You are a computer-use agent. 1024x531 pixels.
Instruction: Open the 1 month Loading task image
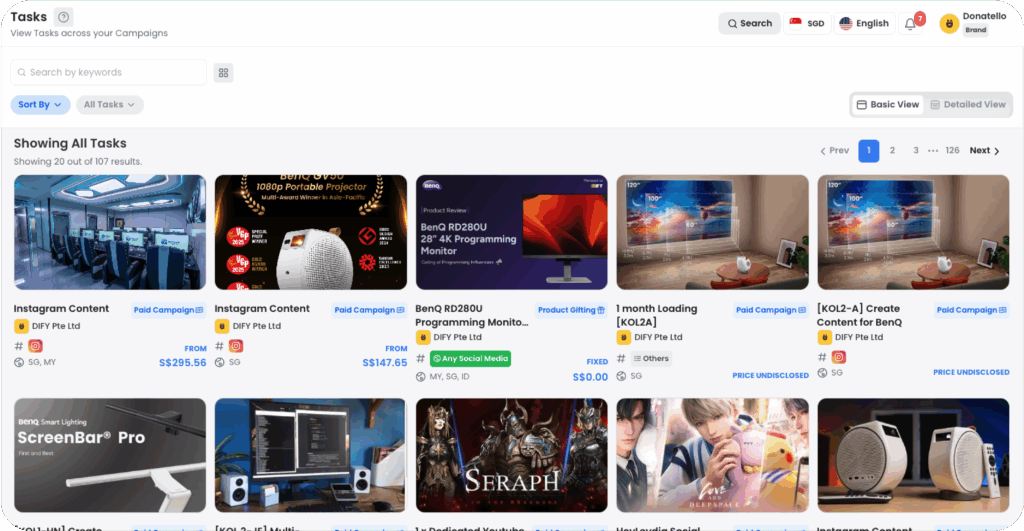click(x=712, y=232)
